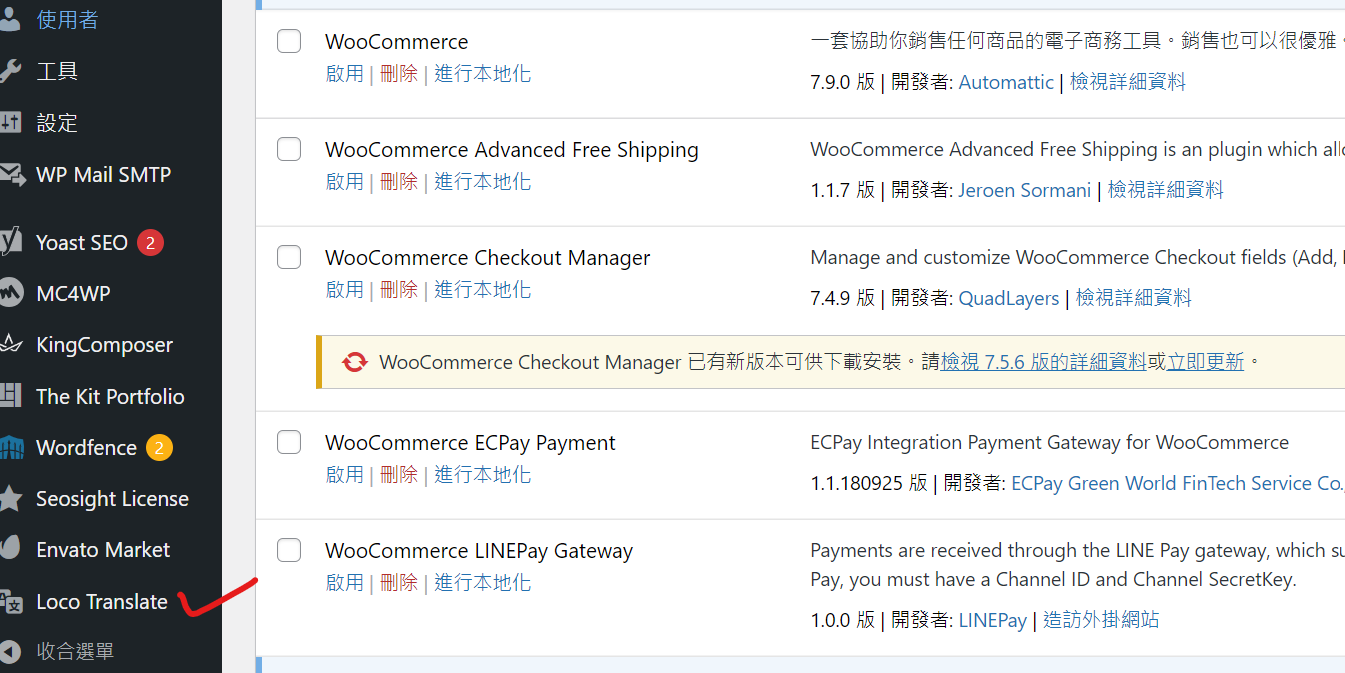Tick the WooCommerce plugin checkbox
This screenshot has width=1345, height=673.
tap(289, 41)
